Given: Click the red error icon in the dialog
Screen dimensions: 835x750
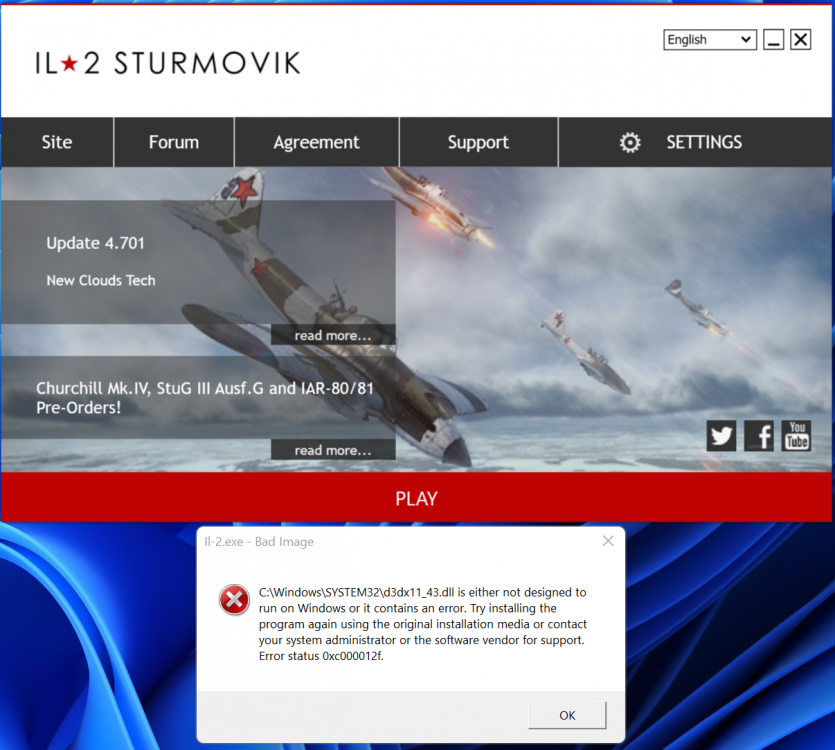Looking at the screenshot, I should [x=234, y=600].
